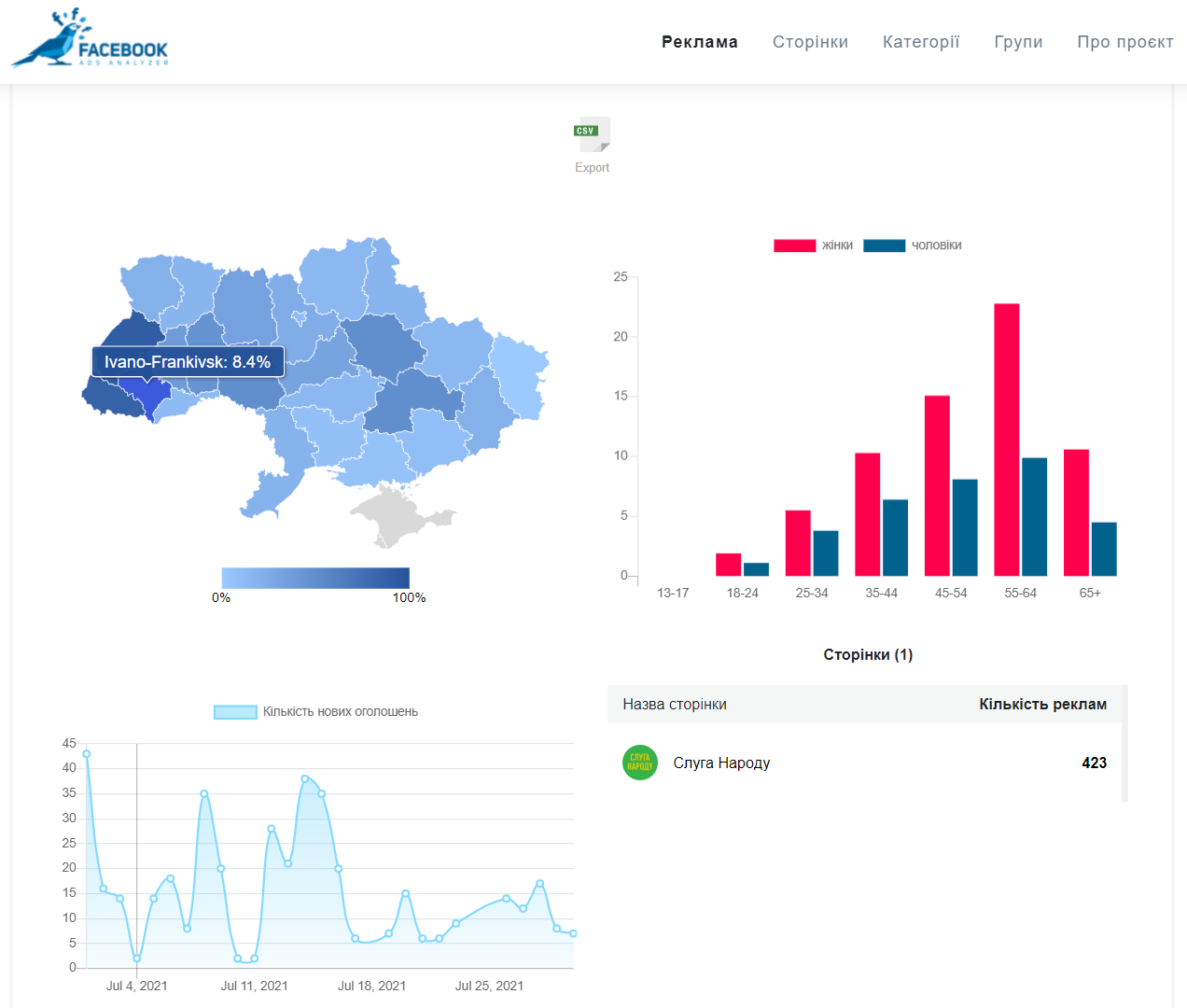
Task: Click the Export label under CSV icon
Action: point(592,168)
